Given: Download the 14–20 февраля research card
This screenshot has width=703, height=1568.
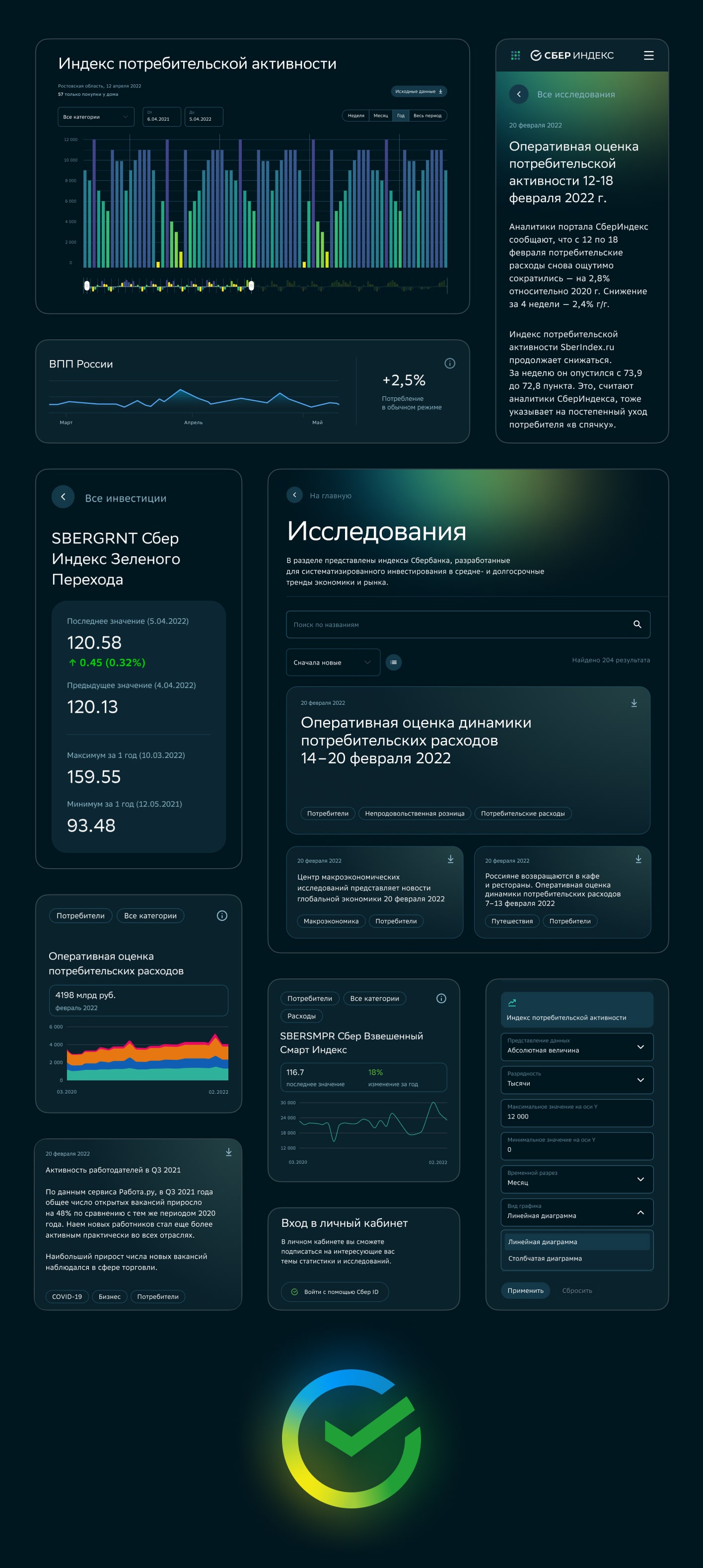Looking at the screenshot, I should click(633, 702).
